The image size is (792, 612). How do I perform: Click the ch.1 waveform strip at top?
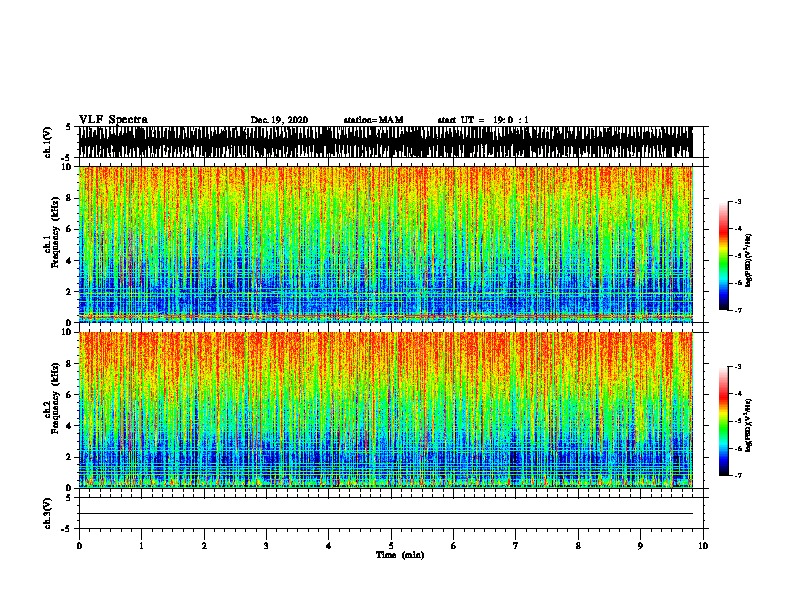point(385,142)
